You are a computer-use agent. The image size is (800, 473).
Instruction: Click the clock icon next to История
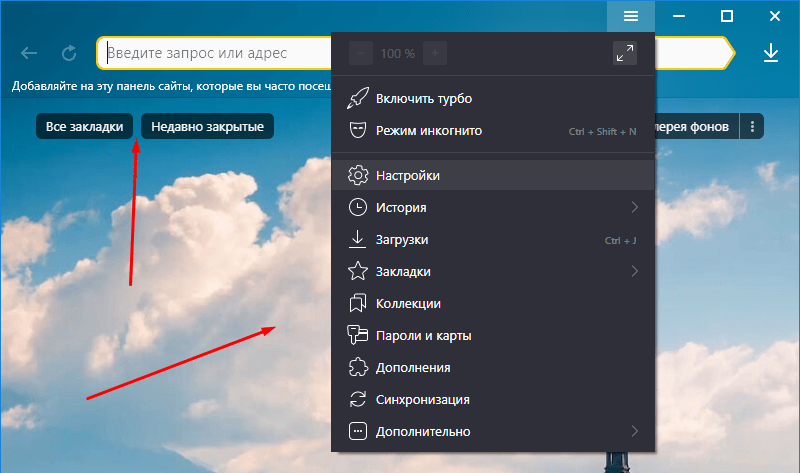pos(358,207)
